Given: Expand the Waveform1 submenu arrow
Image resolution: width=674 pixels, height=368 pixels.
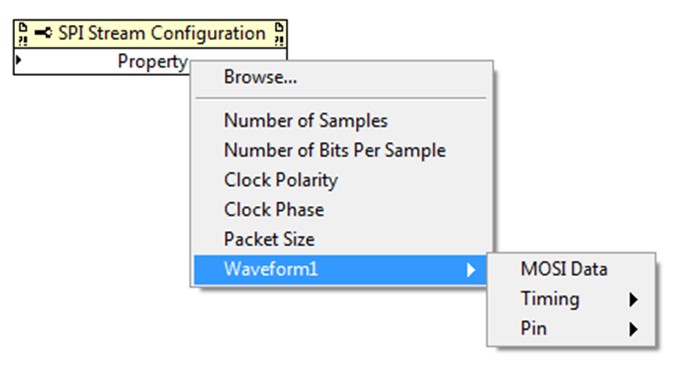Looking at the screenshot, I should [471, 270].
